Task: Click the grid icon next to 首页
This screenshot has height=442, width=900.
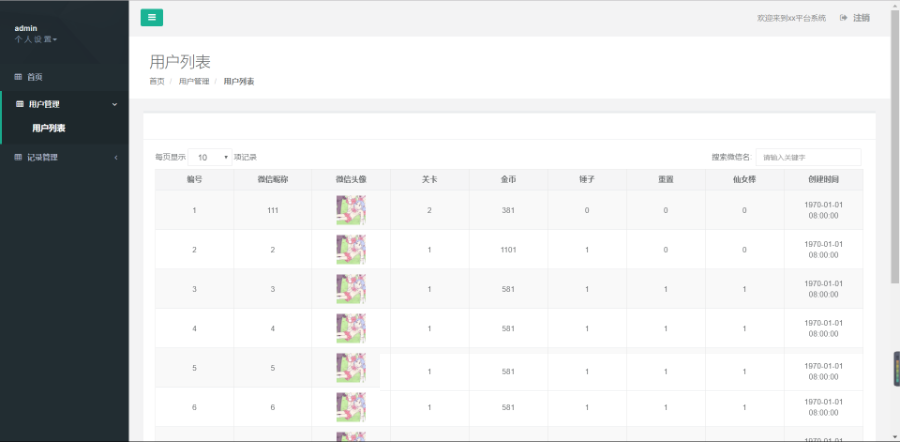Action: pos(18,77)
